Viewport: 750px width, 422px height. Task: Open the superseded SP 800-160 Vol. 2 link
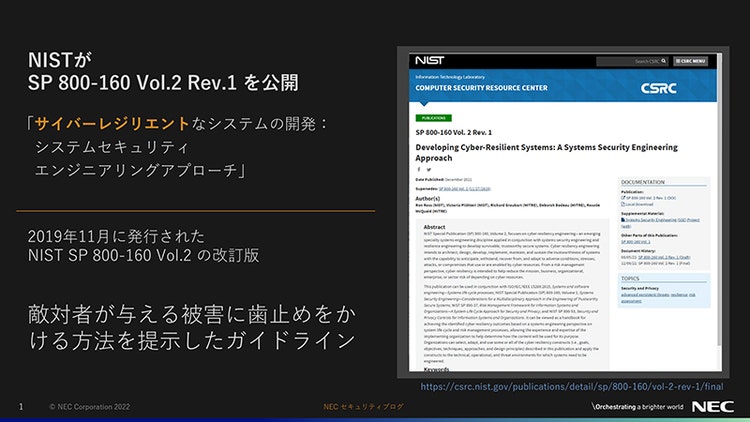[464, 189]
